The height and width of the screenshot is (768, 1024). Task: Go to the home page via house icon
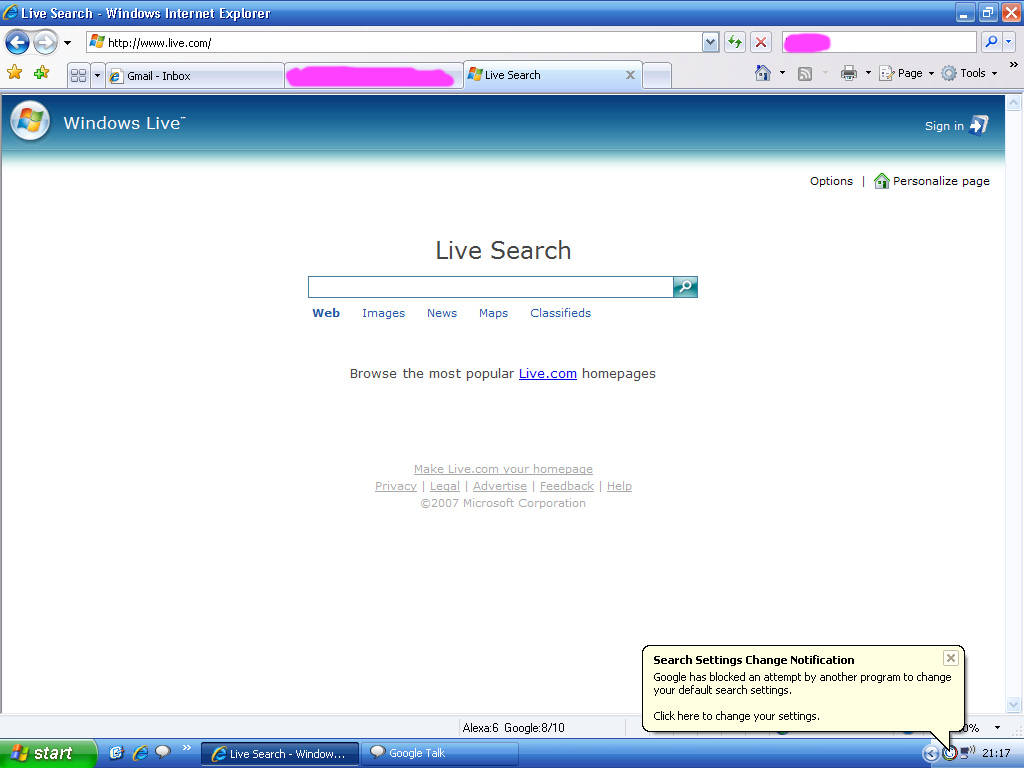coord(763,73)
